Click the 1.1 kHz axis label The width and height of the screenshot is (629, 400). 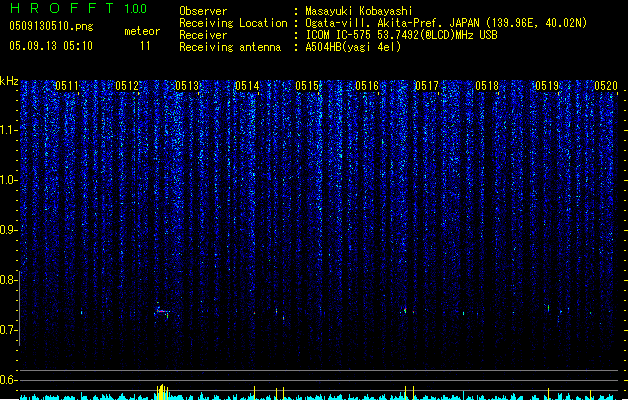pyautogui.click(x=8, y=130)
